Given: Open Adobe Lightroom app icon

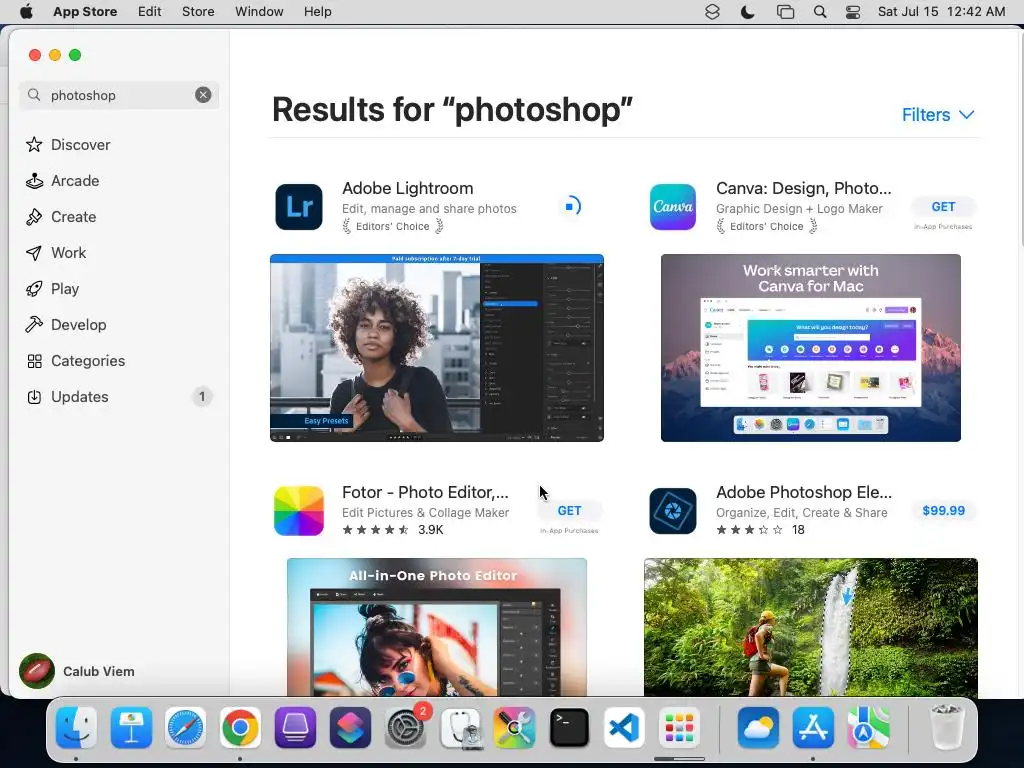Looking at the screenshot, I should pos(298,207).
